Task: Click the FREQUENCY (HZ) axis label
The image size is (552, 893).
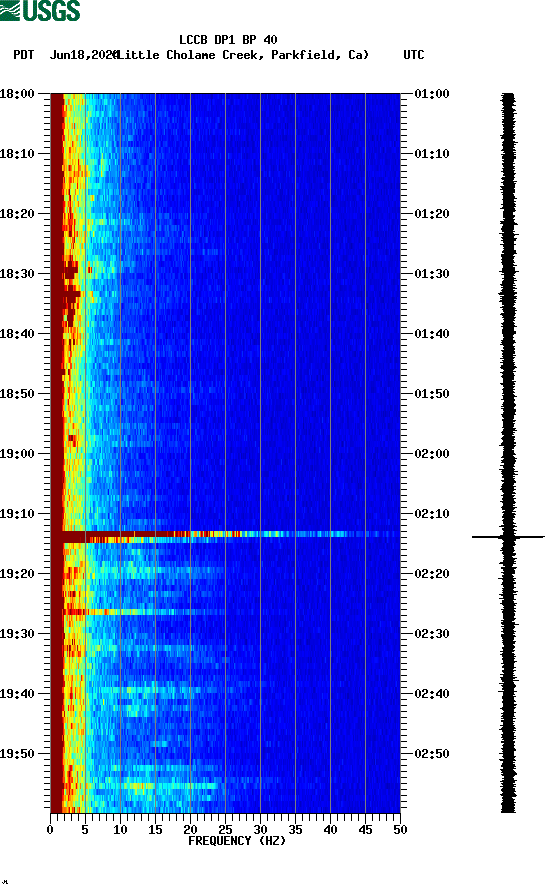Action: [237, 841]
